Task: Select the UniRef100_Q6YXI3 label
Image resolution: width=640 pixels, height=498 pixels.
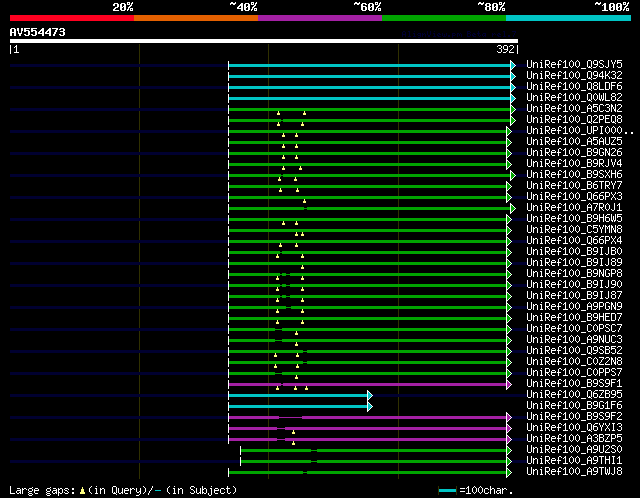Action: (x=574, y=428)
